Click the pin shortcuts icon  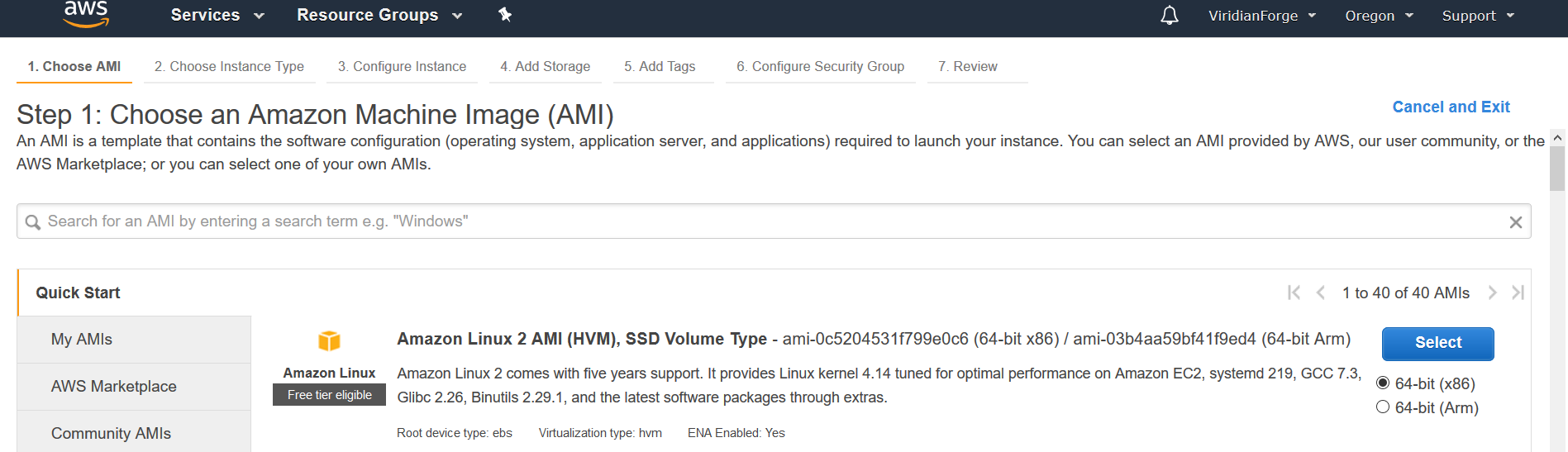coord(505,14)
